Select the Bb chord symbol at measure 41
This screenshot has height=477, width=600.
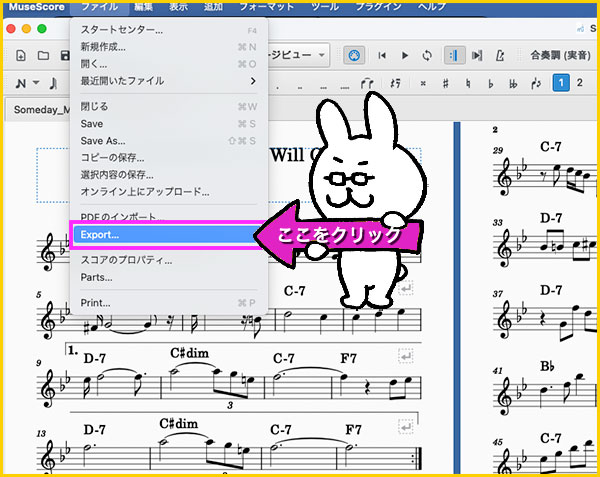[547, 366]
